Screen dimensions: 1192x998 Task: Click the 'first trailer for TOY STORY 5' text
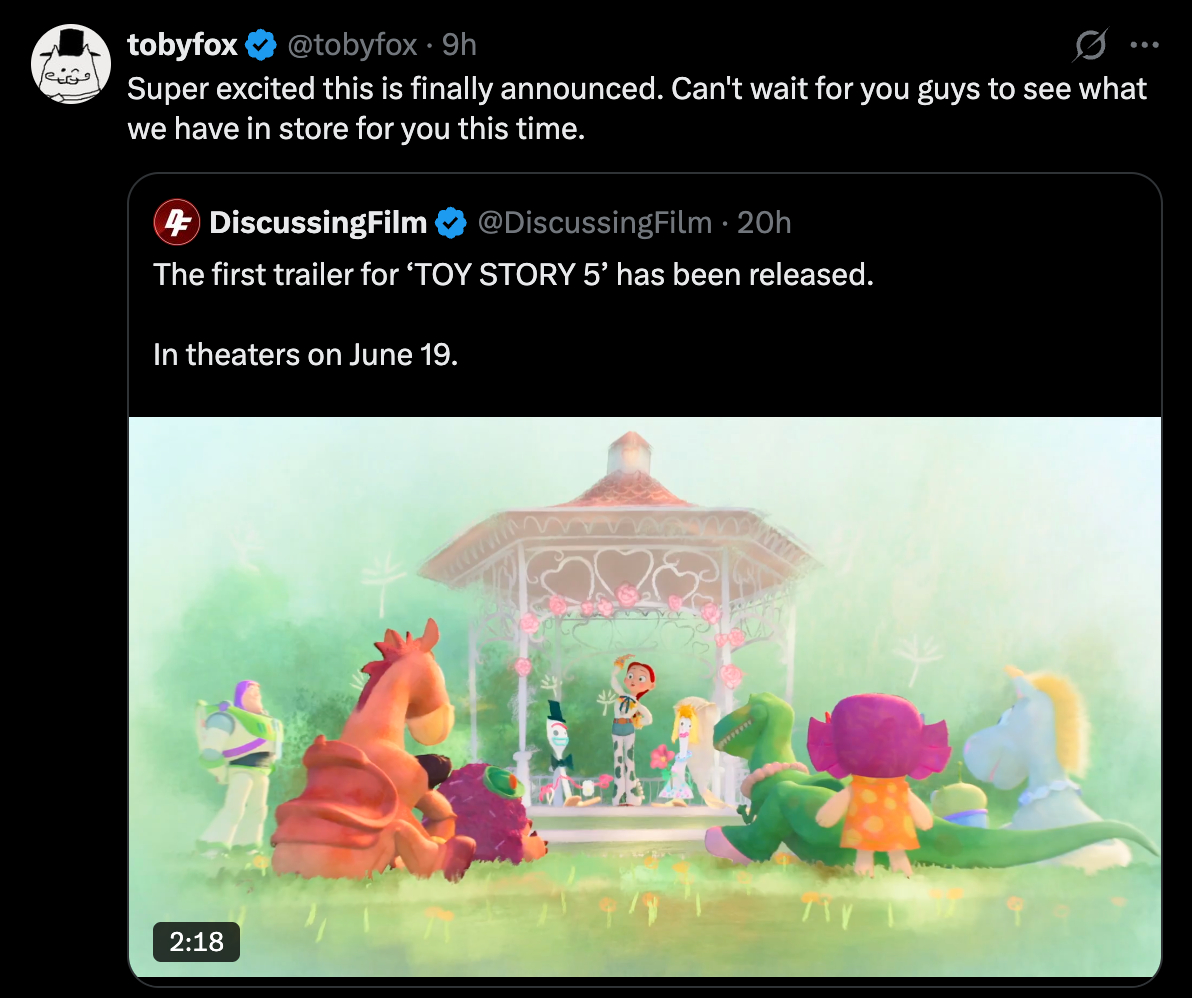513,274
